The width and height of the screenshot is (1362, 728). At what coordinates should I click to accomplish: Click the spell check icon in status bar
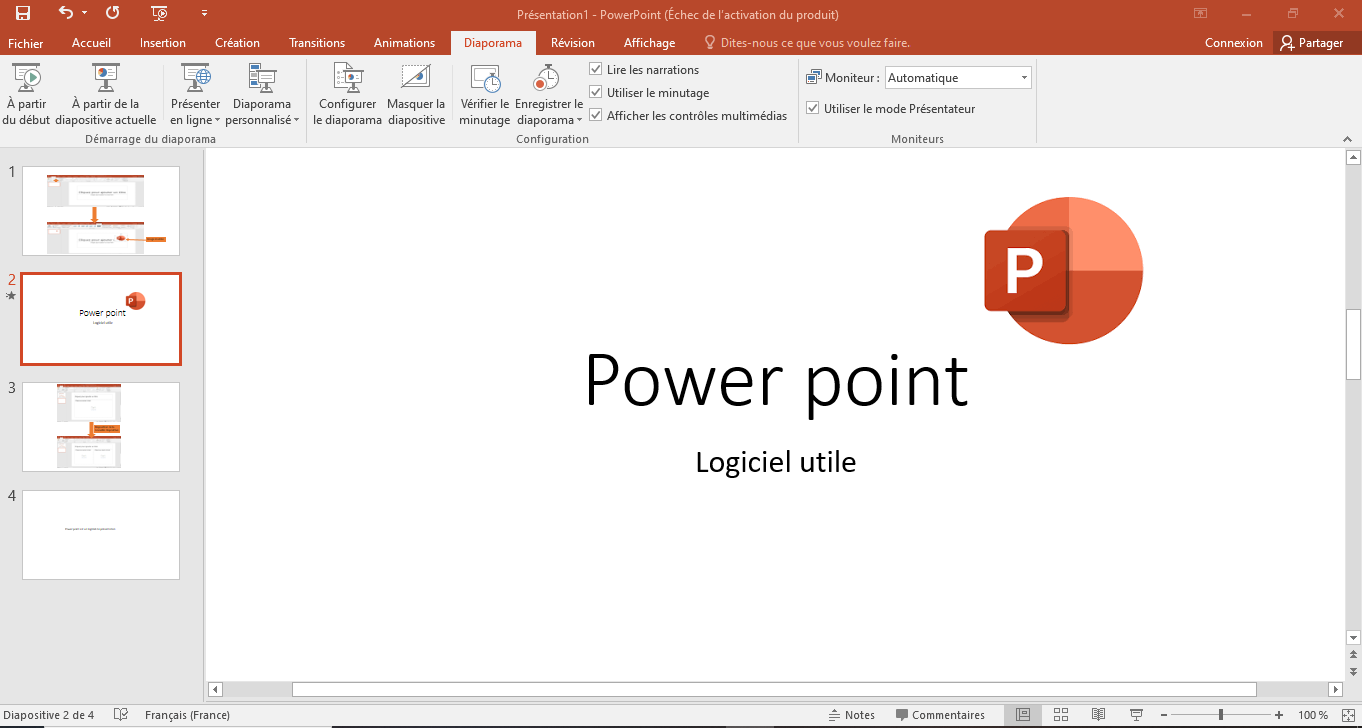[x=121, y=715]
